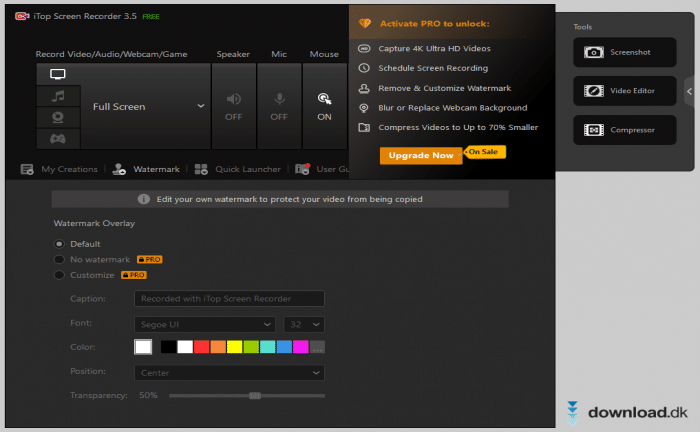Click the On Sale tag

[x=484, y=152]
